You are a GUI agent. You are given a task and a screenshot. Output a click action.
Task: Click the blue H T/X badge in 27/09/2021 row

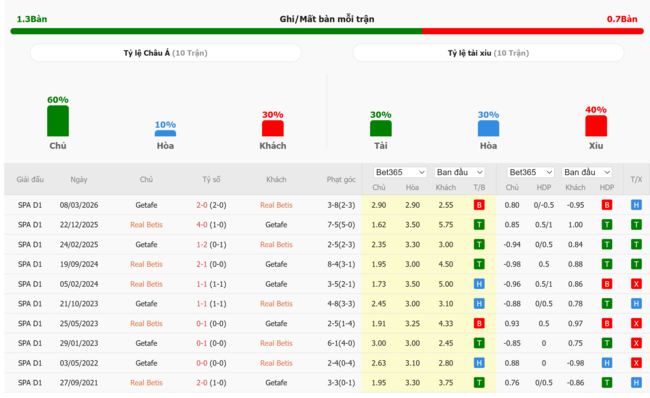coord(636,383)
